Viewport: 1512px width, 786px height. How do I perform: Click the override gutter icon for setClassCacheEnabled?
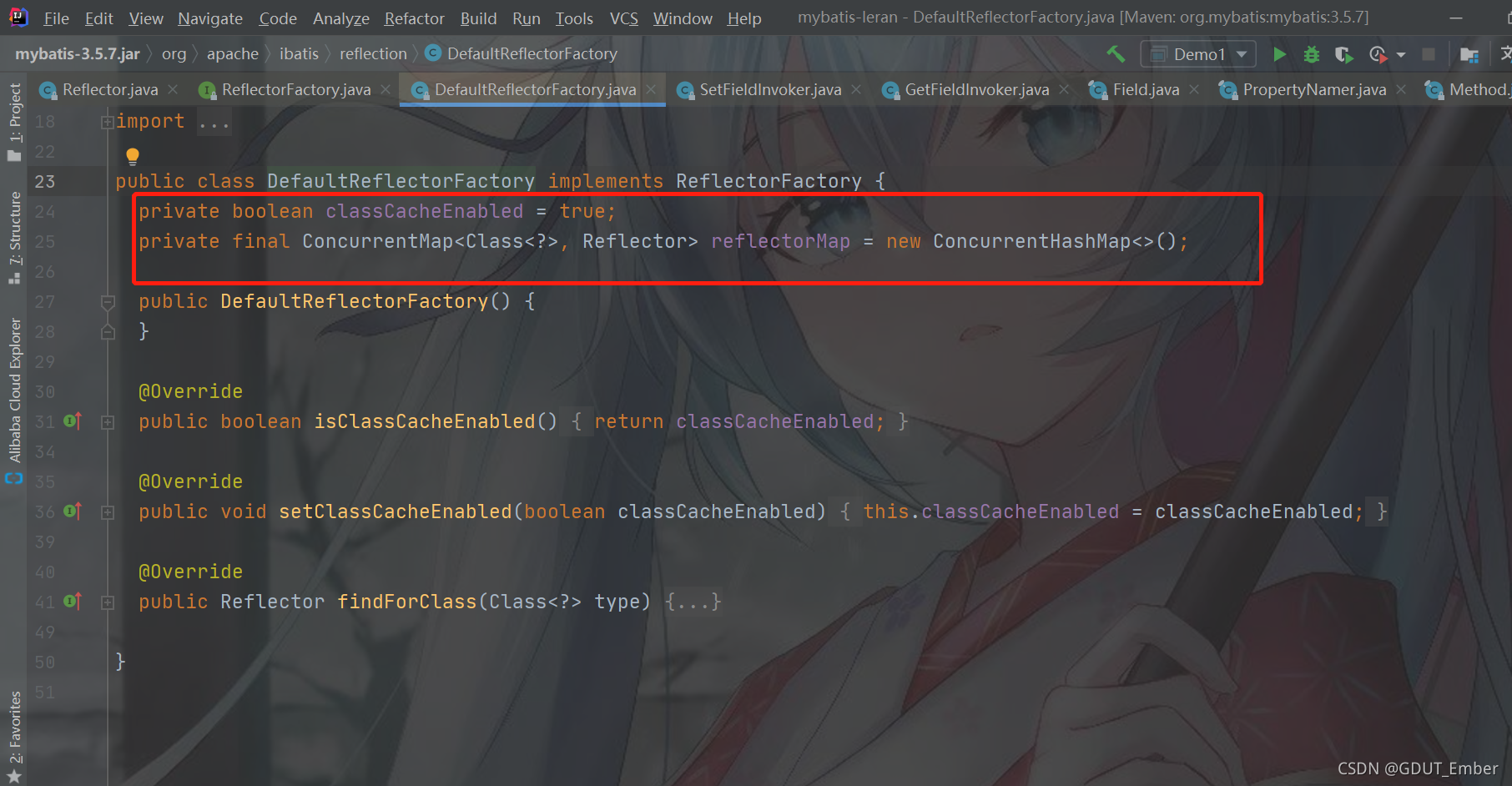(73, 511)
